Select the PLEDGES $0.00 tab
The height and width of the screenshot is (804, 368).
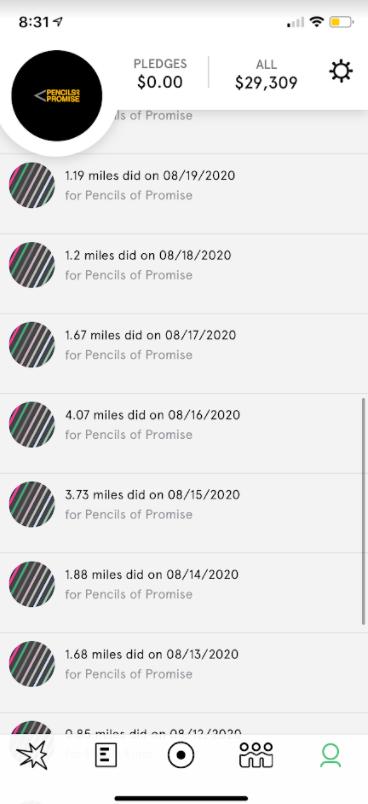pos(160,73)
